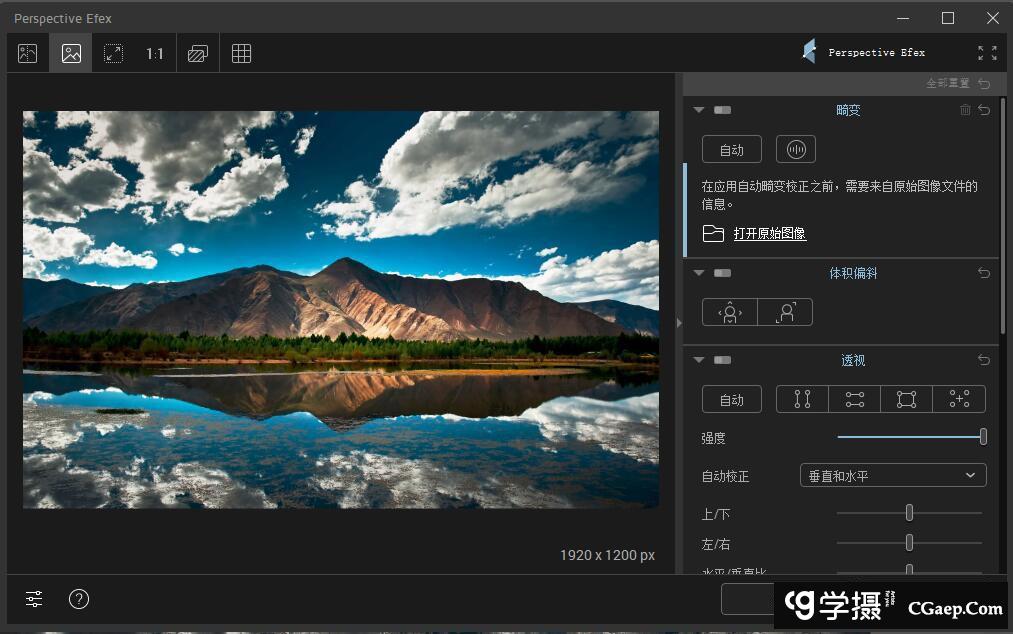Viewport: 1013px width, 634px height.
Task: Open the 打开原始图像 link
Action: click(x=769, y=234)
